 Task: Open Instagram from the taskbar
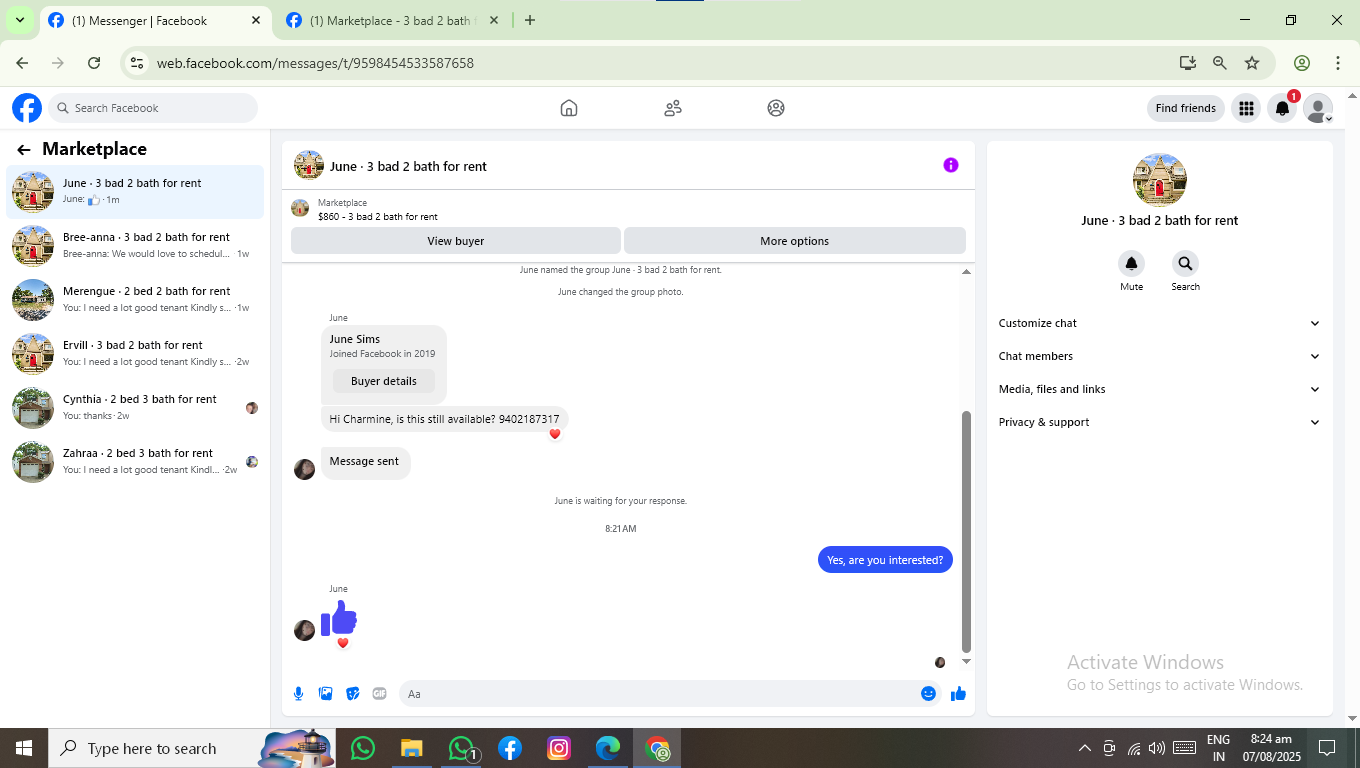coord(559,748)
